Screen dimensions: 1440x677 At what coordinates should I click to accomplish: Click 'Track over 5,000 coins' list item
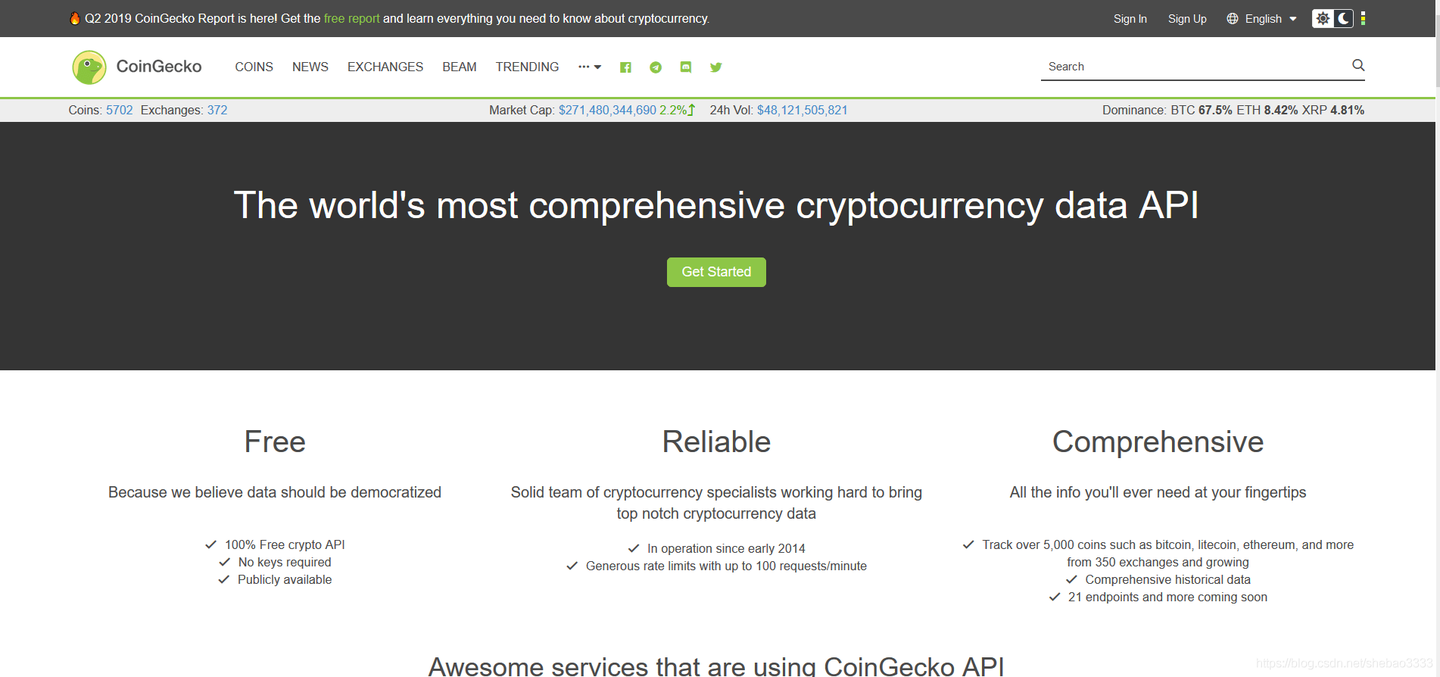point(1158,553)
